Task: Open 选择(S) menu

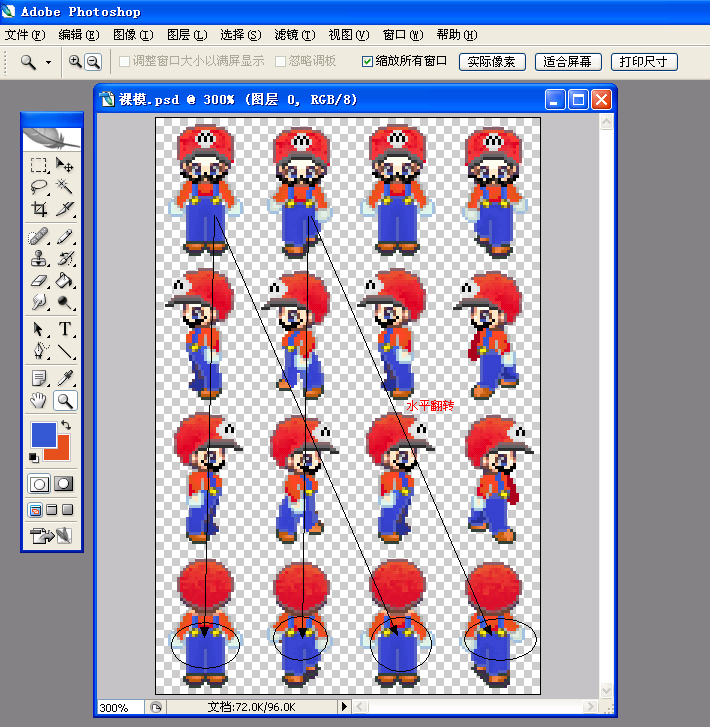Action: pos(241,35)
